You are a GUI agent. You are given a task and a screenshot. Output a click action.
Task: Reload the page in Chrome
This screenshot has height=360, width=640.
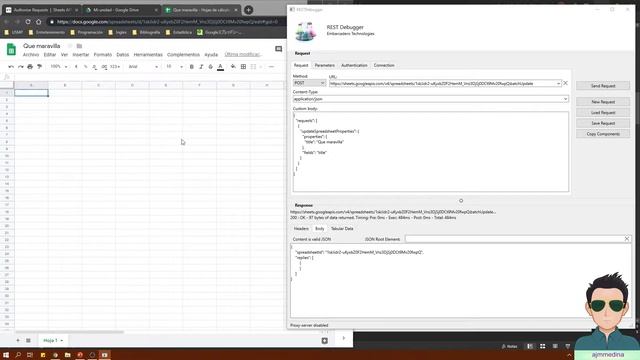coord(28,22)
